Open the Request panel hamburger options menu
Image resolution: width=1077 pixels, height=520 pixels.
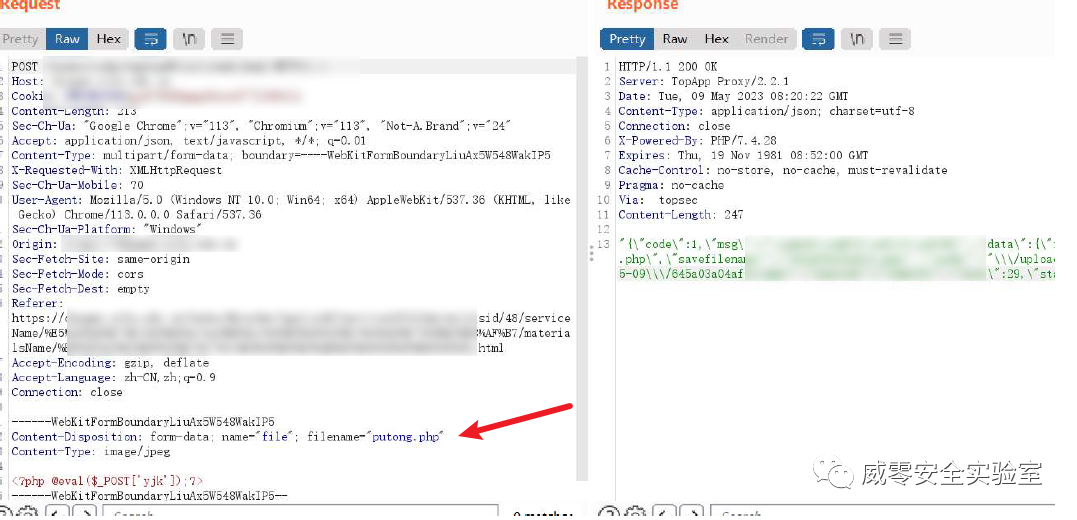coord(227,39)
